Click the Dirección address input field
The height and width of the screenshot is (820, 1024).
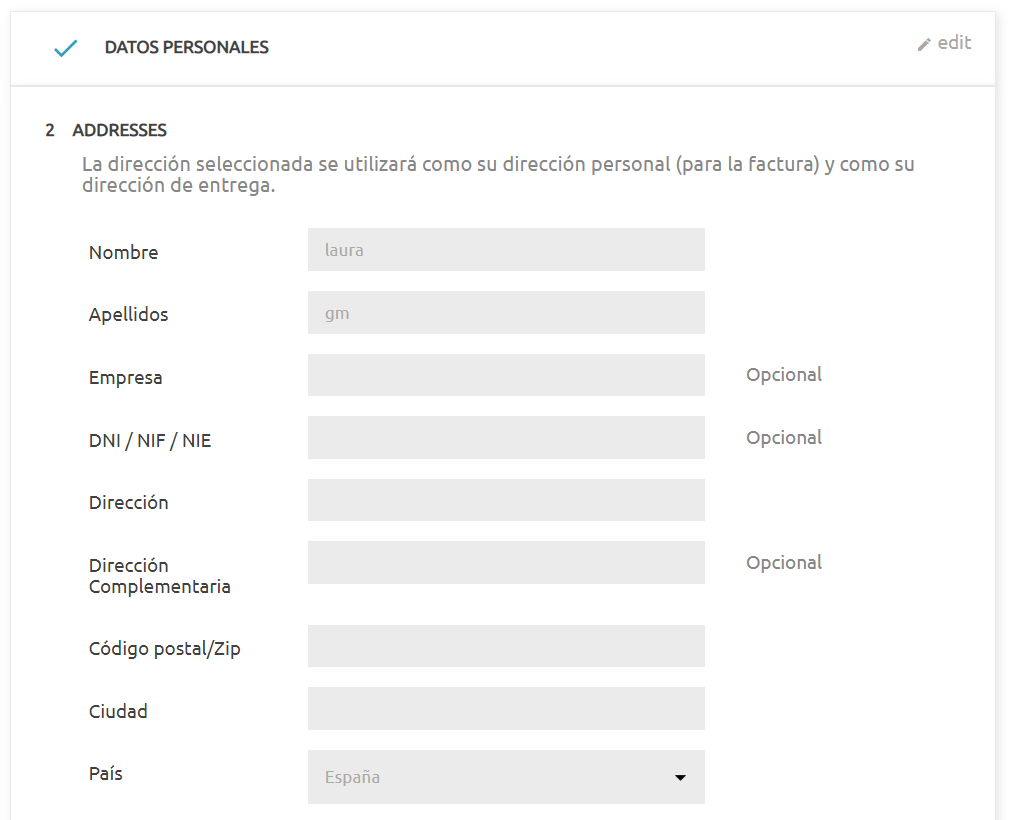point(506,500)
